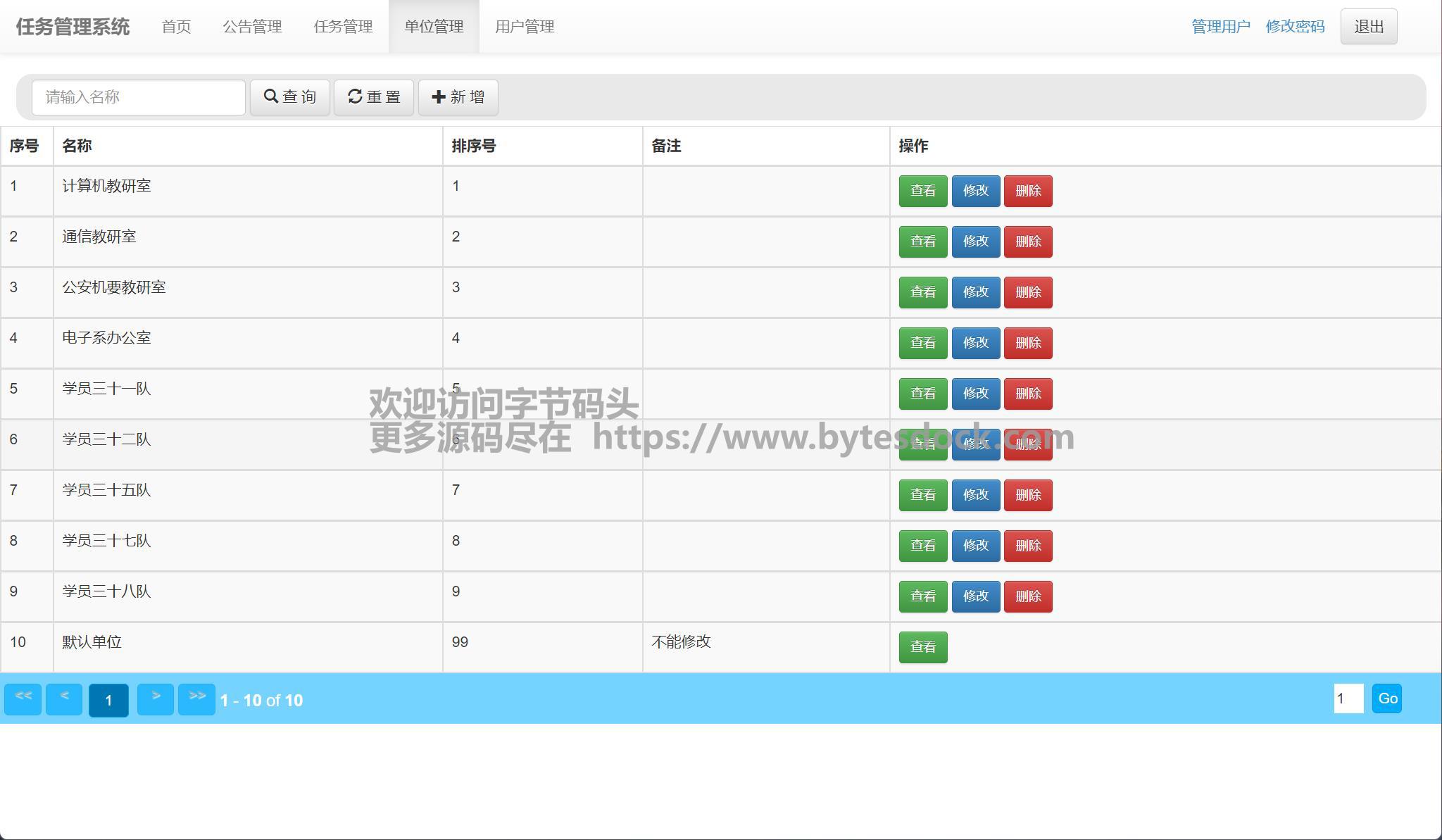Go to next page with > button

click(x=156, y=699)
